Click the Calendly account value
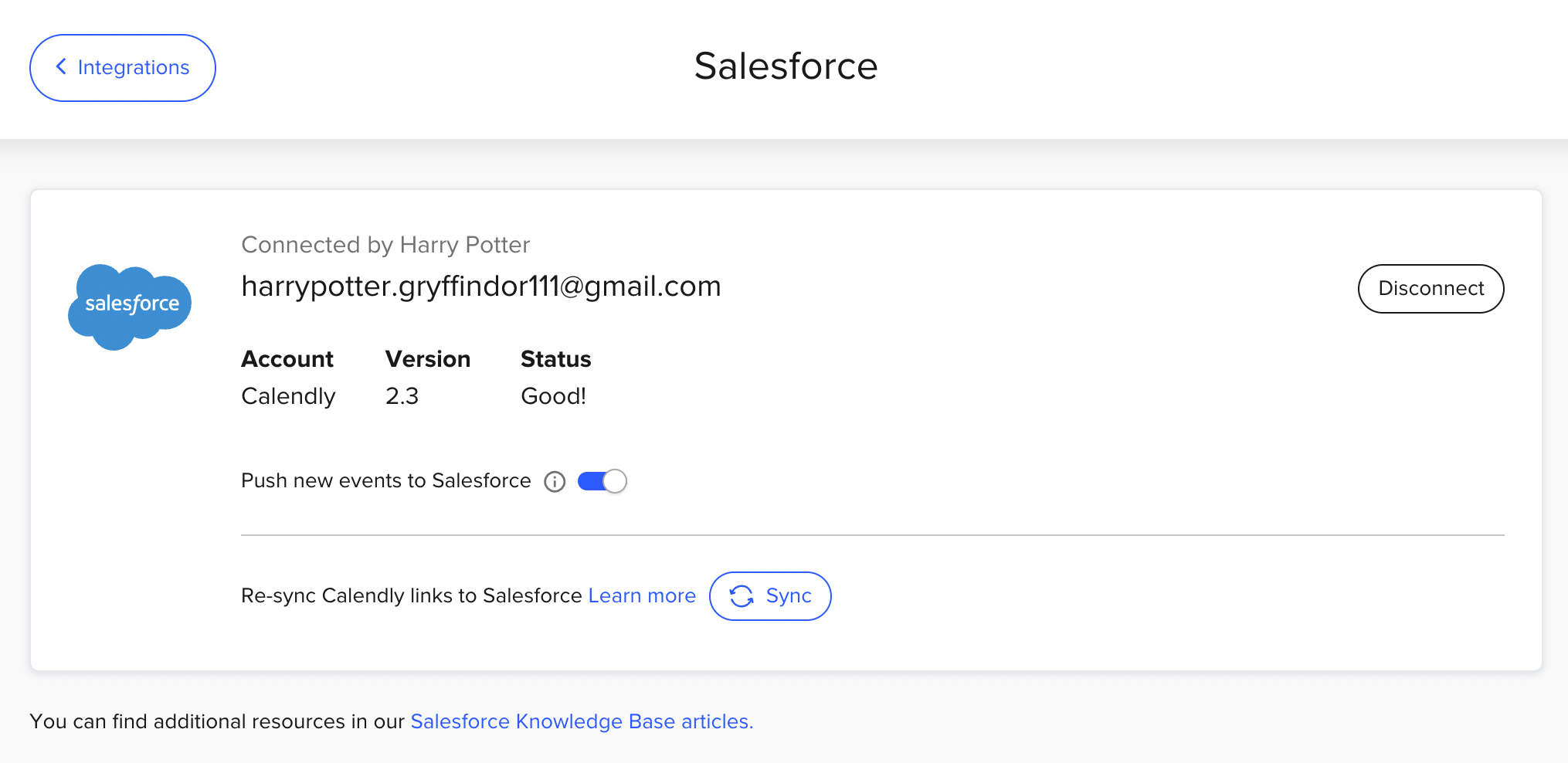Image resolution: width=1568 pixels, height=763 pixels. (x=288, y=396)
